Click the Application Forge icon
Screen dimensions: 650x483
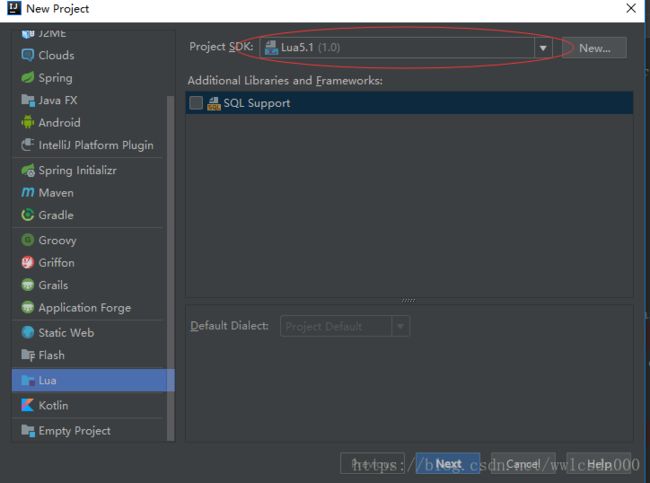(28, 307)
